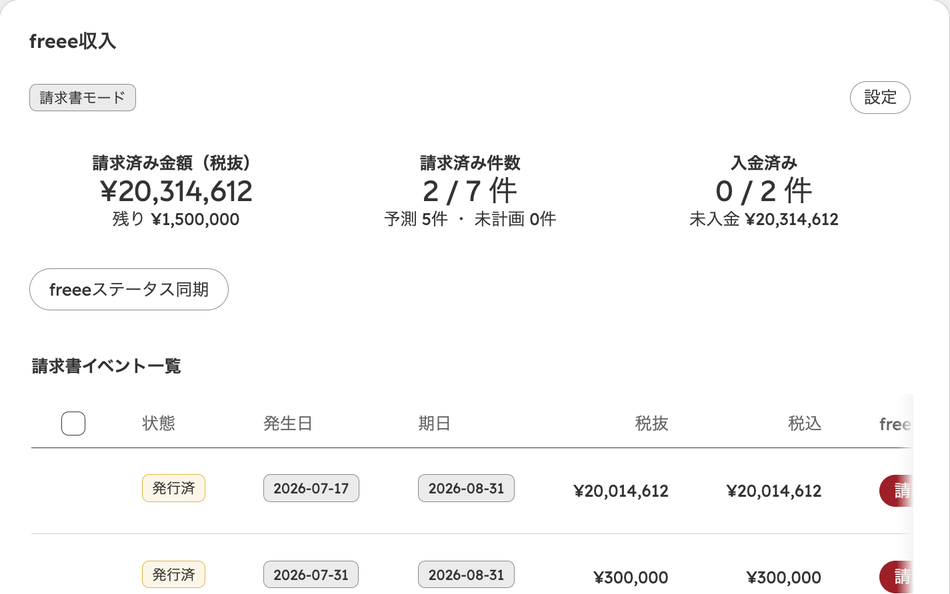Click the red freee button in ¥20,014,612 row
The image size is (950, 594).
click(x=896, y=490)
